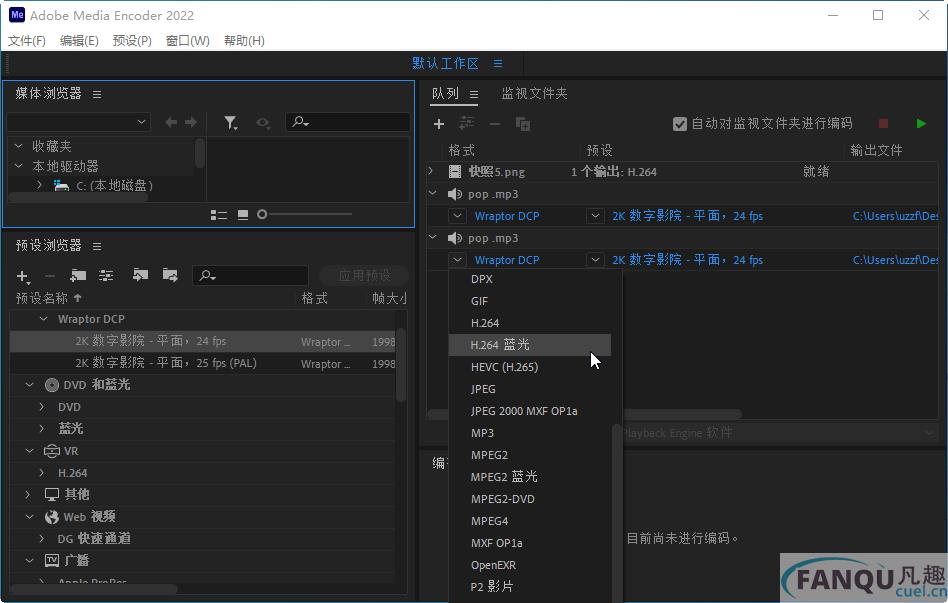Screen dimensions: 948x603
Task: Click the new preset plus icon
Action: pyautogui.click(x=23, y=276)
